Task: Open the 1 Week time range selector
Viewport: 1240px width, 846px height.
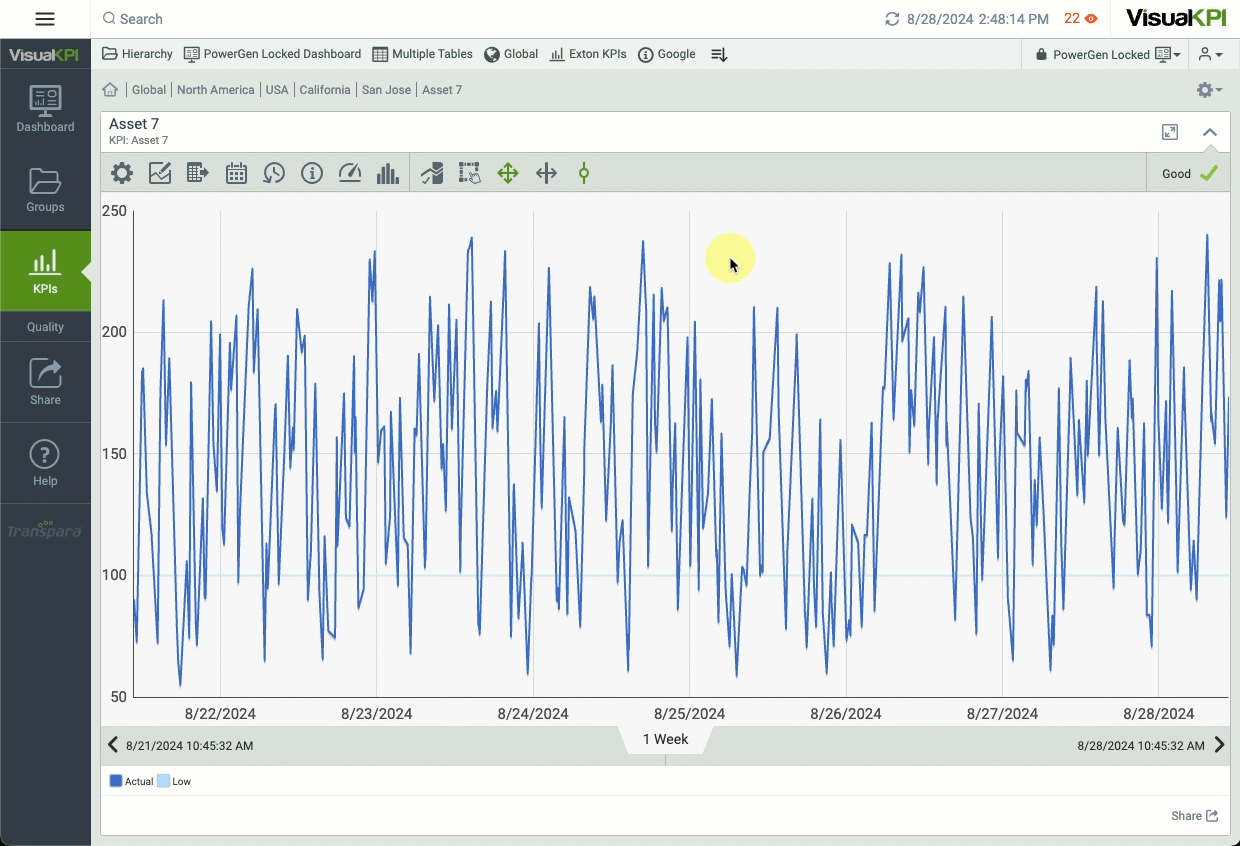Action: [665, 740]
